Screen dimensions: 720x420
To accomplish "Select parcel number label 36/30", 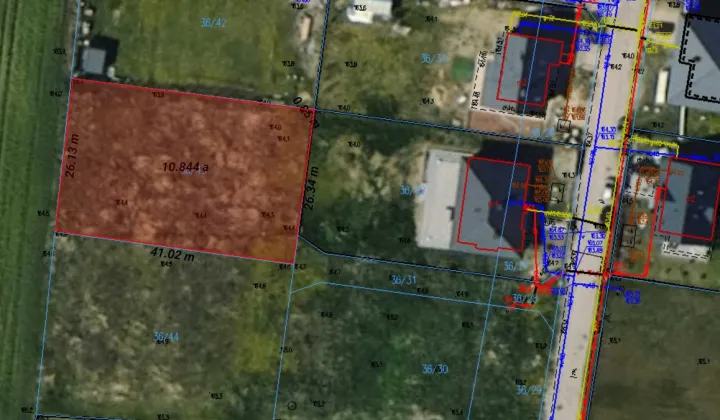I will tap(435, 369).
